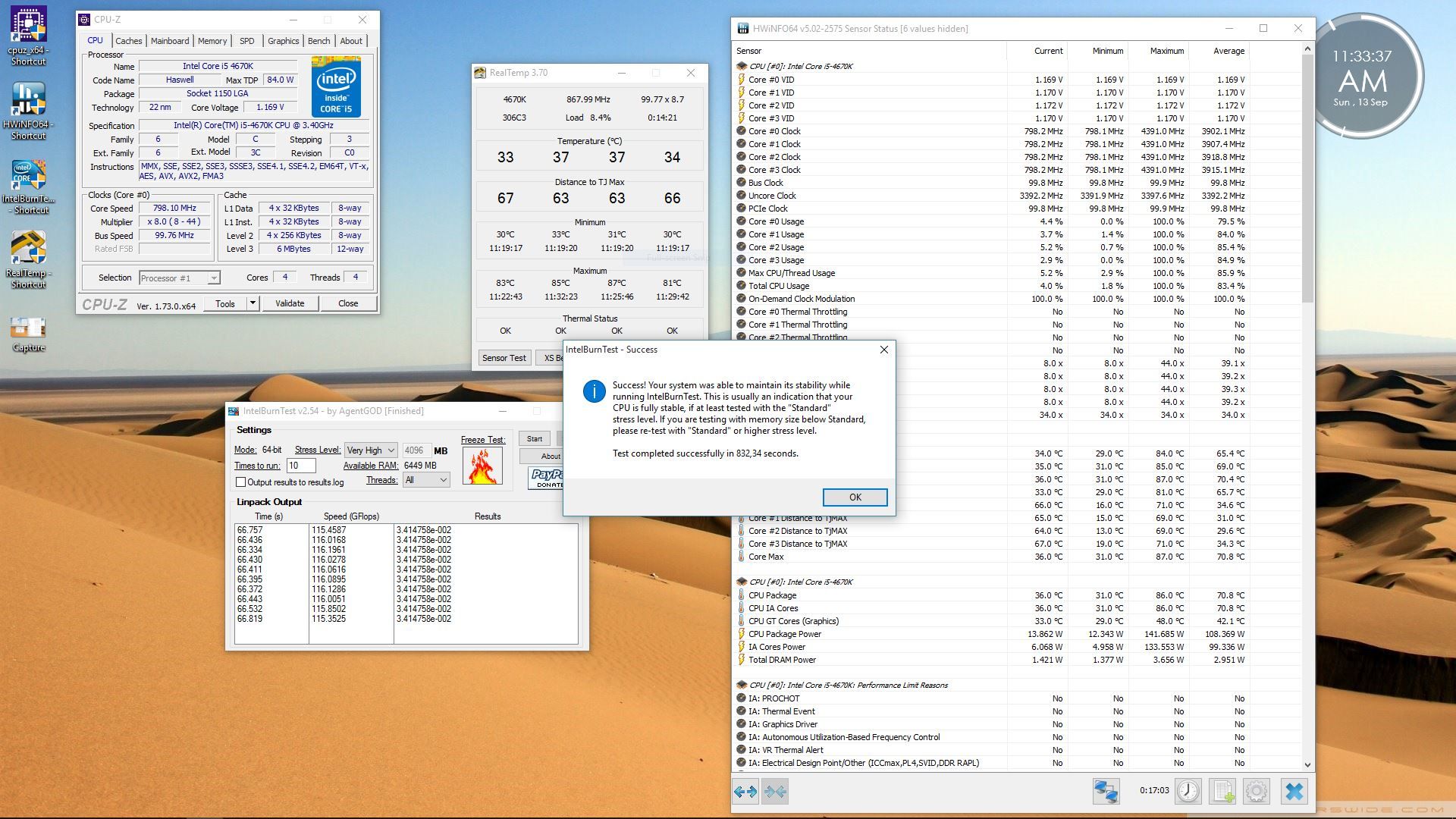Click HWiNFO expand columns arrows icon
This screenshot has width=1456, height=819.
point(745,792)
